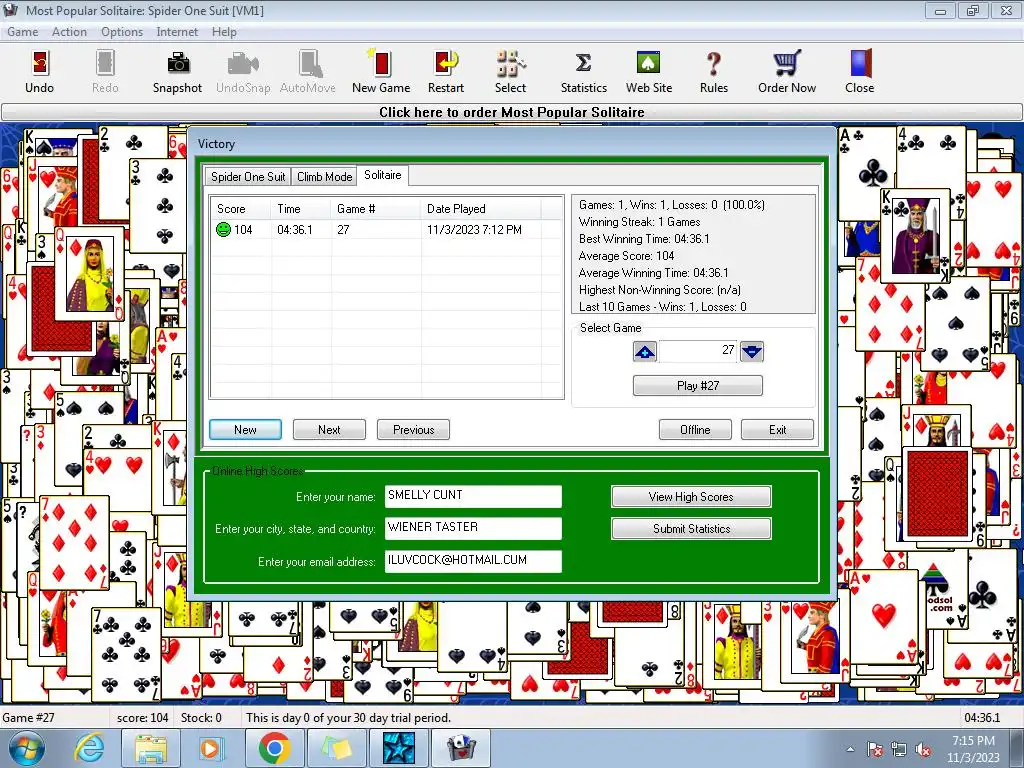
Task: Sort by the Date Played column header
Action: [x=481, y=209]
